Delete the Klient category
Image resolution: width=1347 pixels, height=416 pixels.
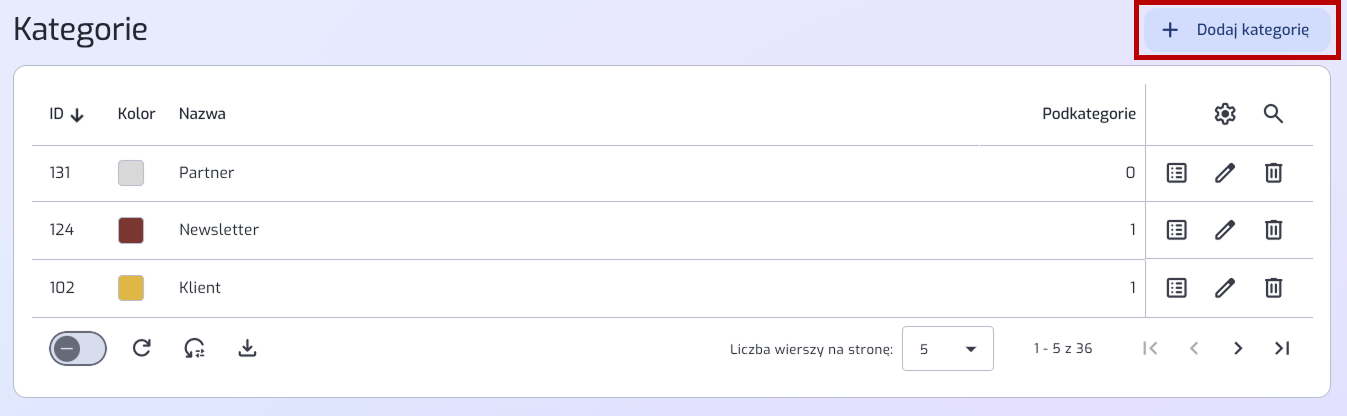(1273, 288)
